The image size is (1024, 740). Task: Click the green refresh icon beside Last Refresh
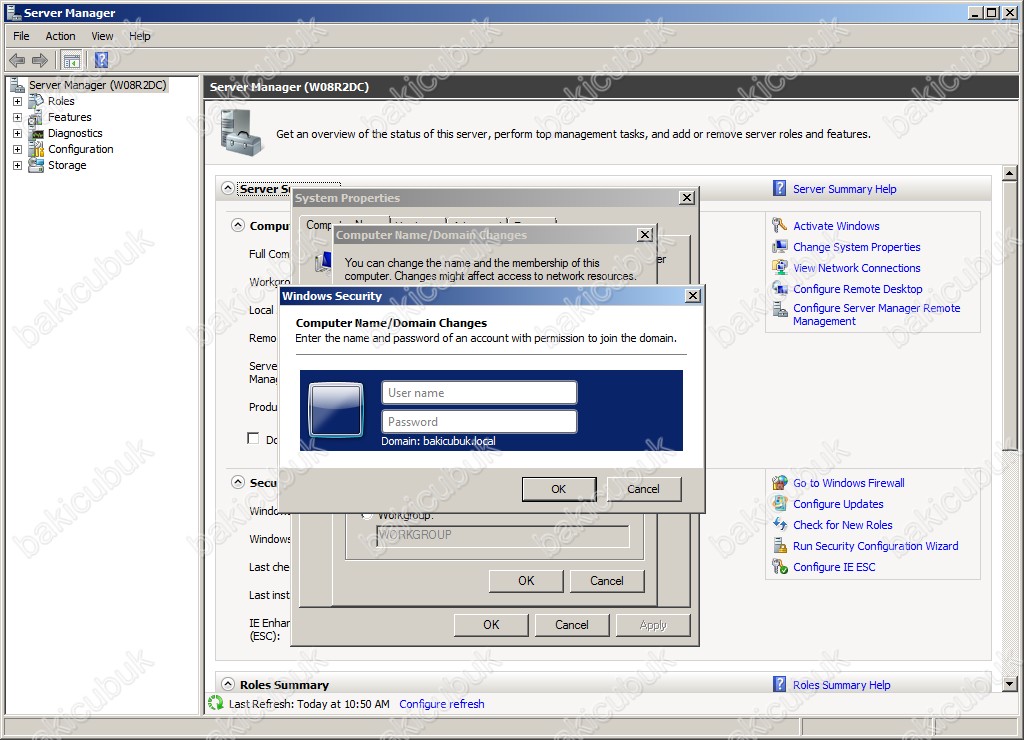coord(216,703)
